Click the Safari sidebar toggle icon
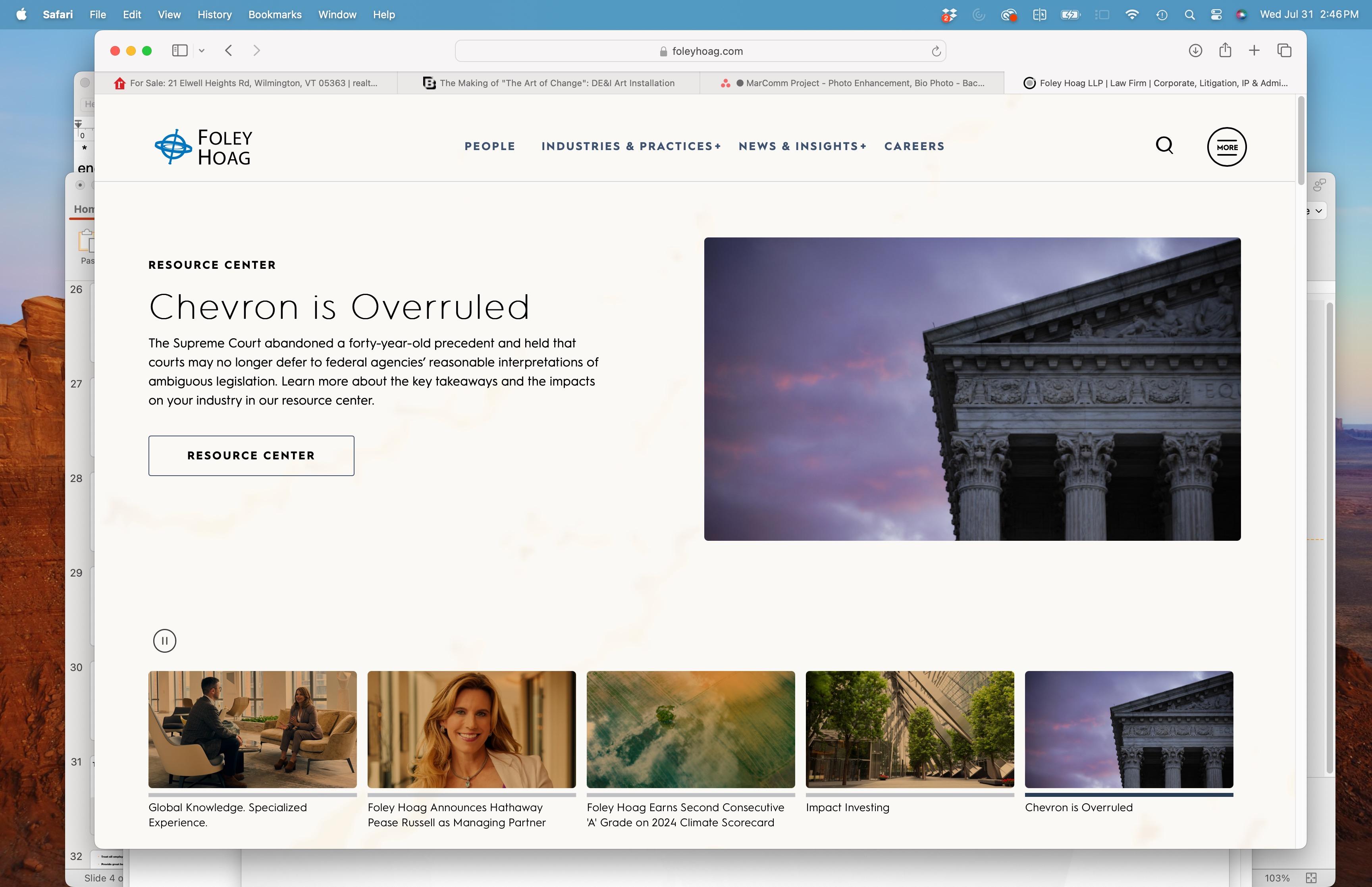Screen dimensions: 1372x887 [x=179, y=51]
